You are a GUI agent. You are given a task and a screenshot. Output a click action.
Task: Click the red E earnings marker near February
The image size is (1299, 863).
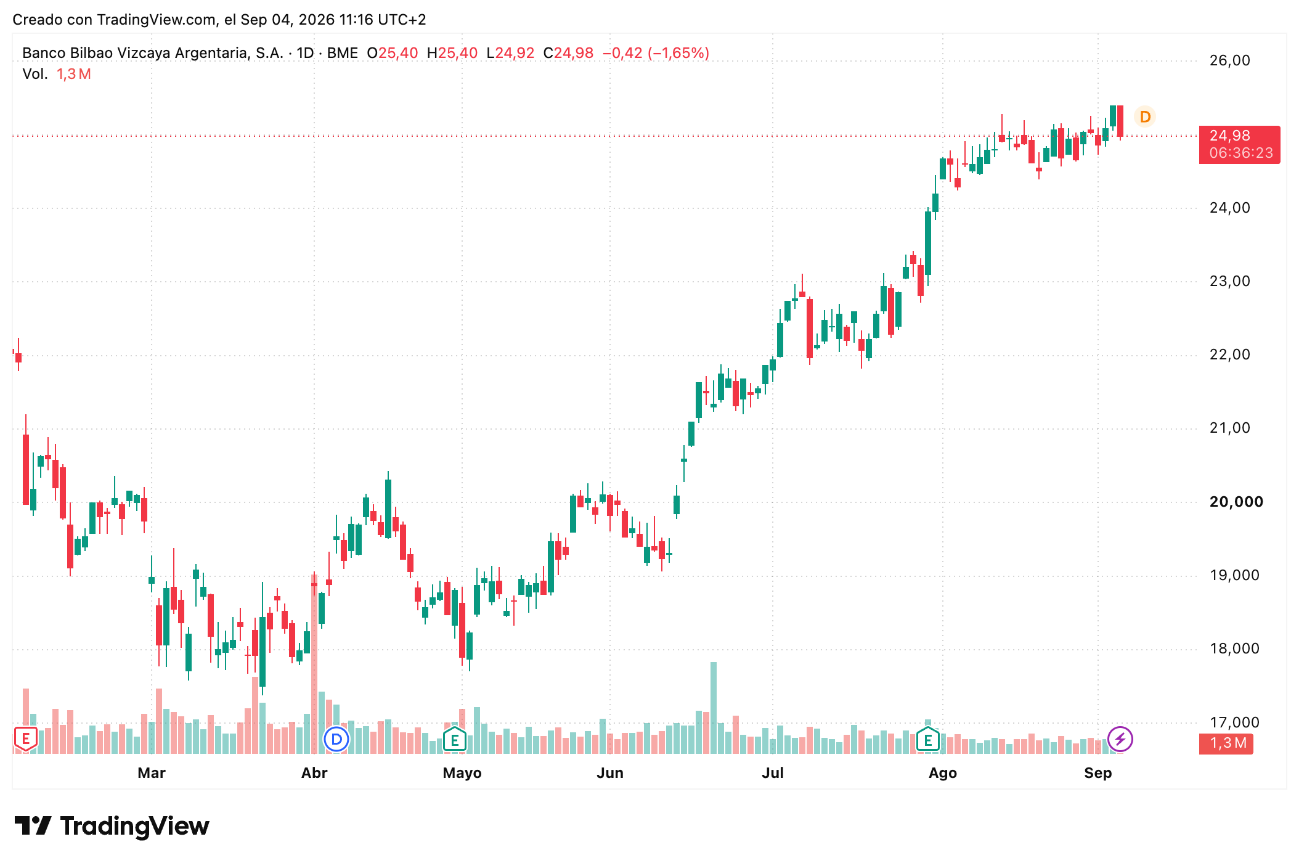[x=26, y=739]
